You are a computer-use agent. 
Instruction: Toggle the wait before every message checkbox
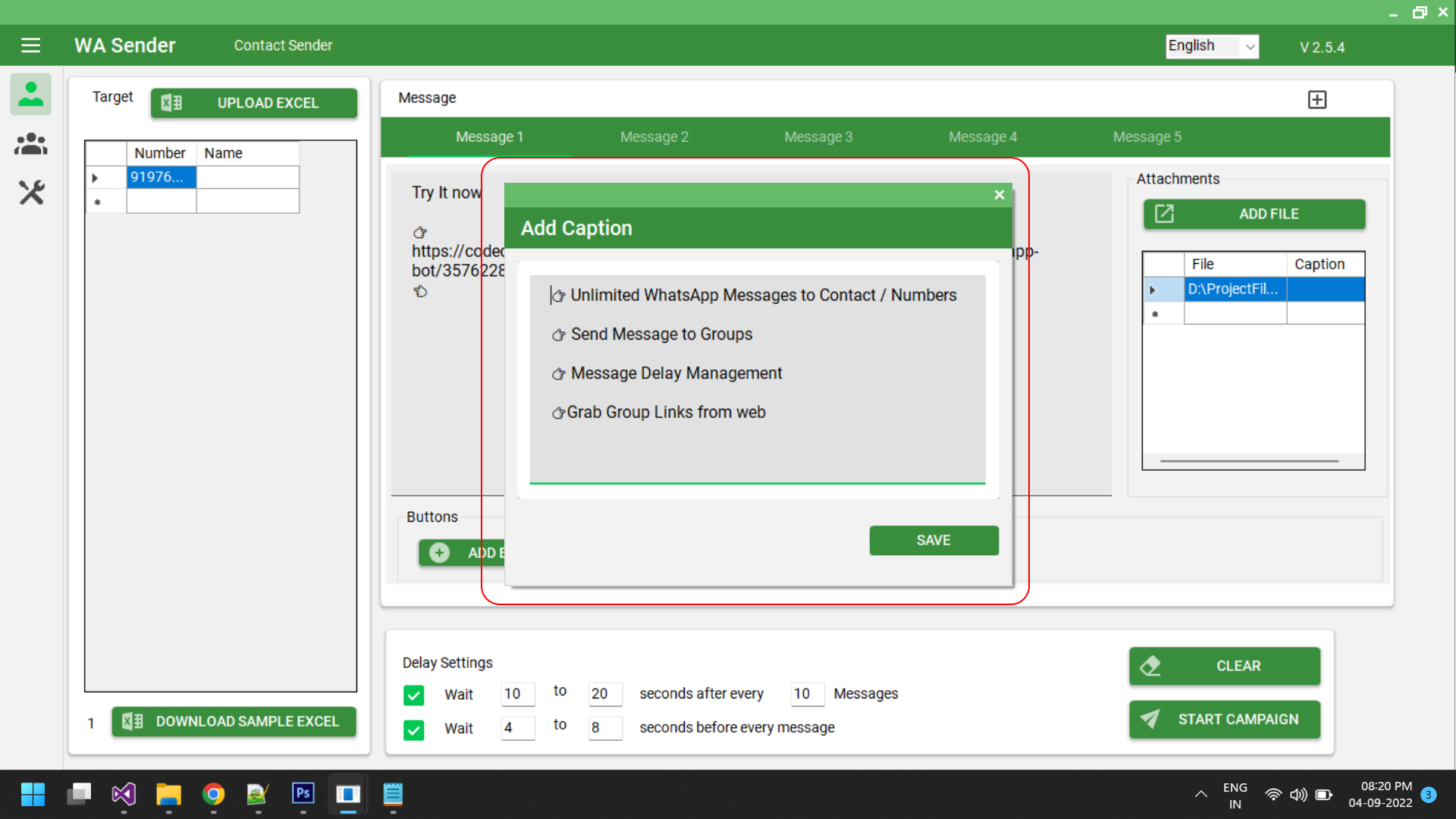pos(413,730)
